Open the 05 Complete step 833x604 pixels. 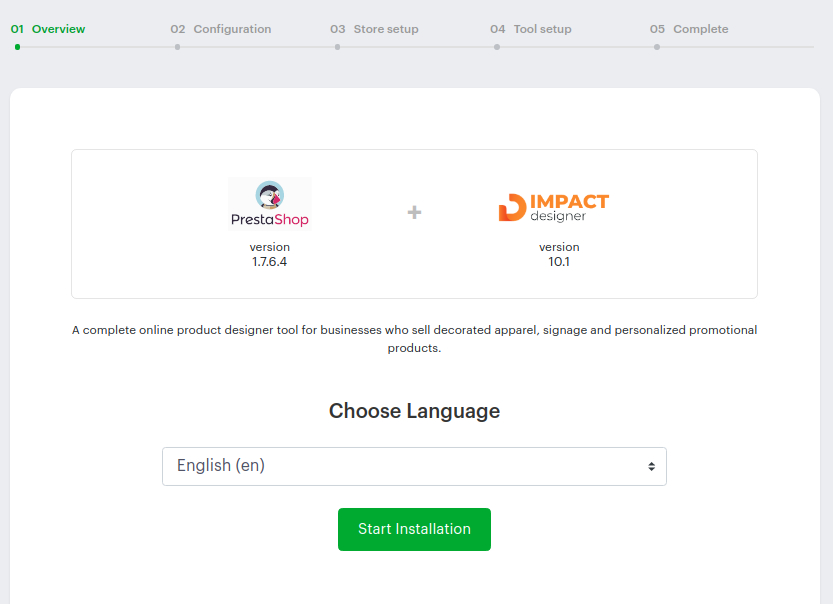(x=689, y=29)
